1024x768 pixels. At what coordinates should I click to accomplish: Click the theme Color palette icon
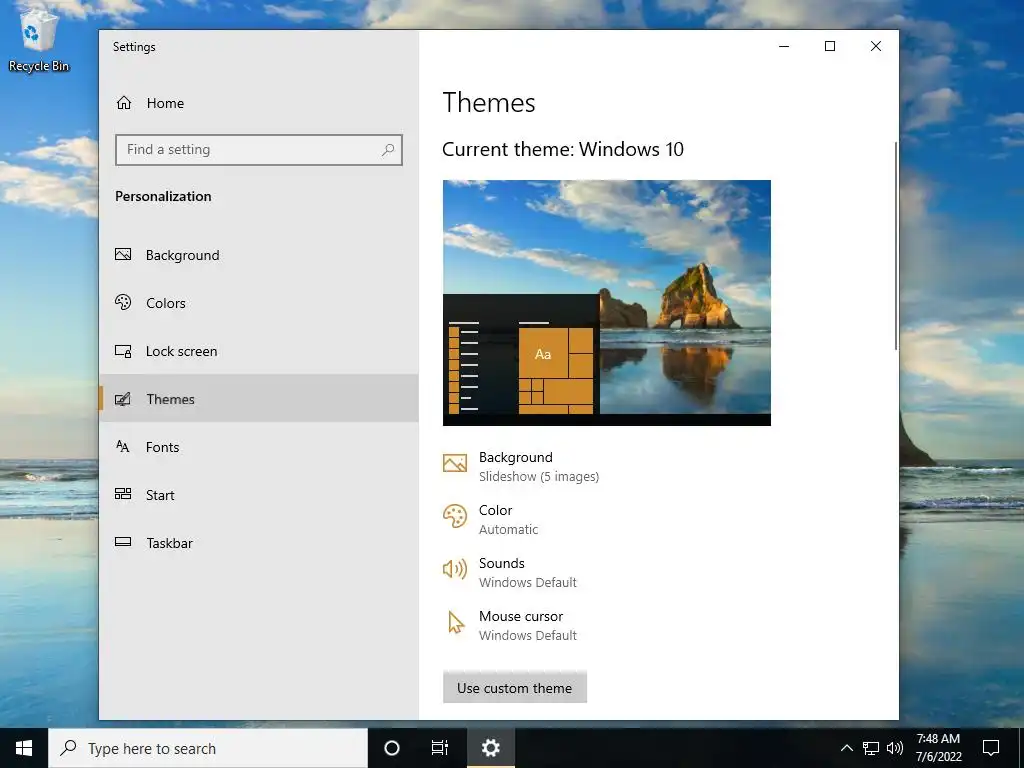(455, 516)
